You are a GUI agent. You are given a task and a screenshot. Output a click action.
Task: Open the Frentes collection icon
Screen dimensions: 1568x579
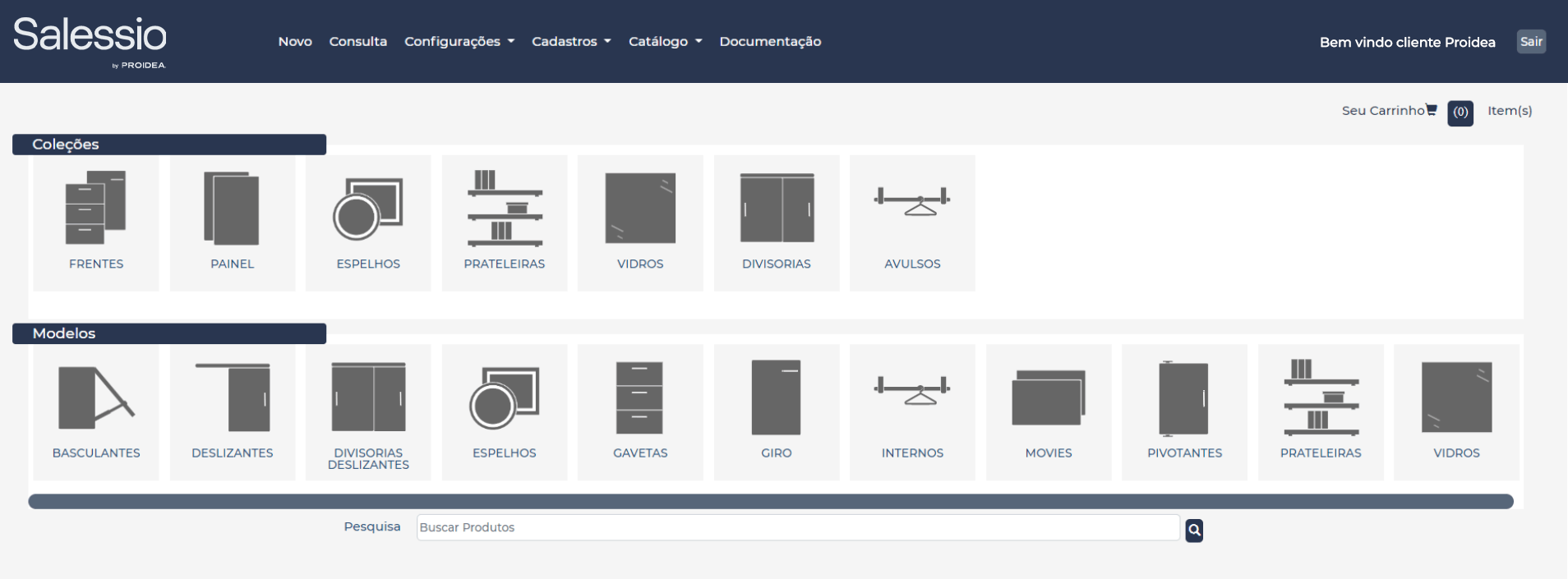(x=95, y=209)
